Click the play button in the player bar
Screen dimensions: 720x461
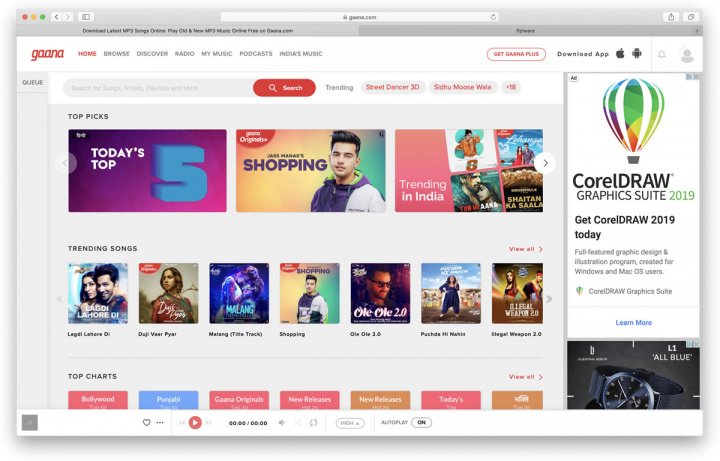coord(195,422)
